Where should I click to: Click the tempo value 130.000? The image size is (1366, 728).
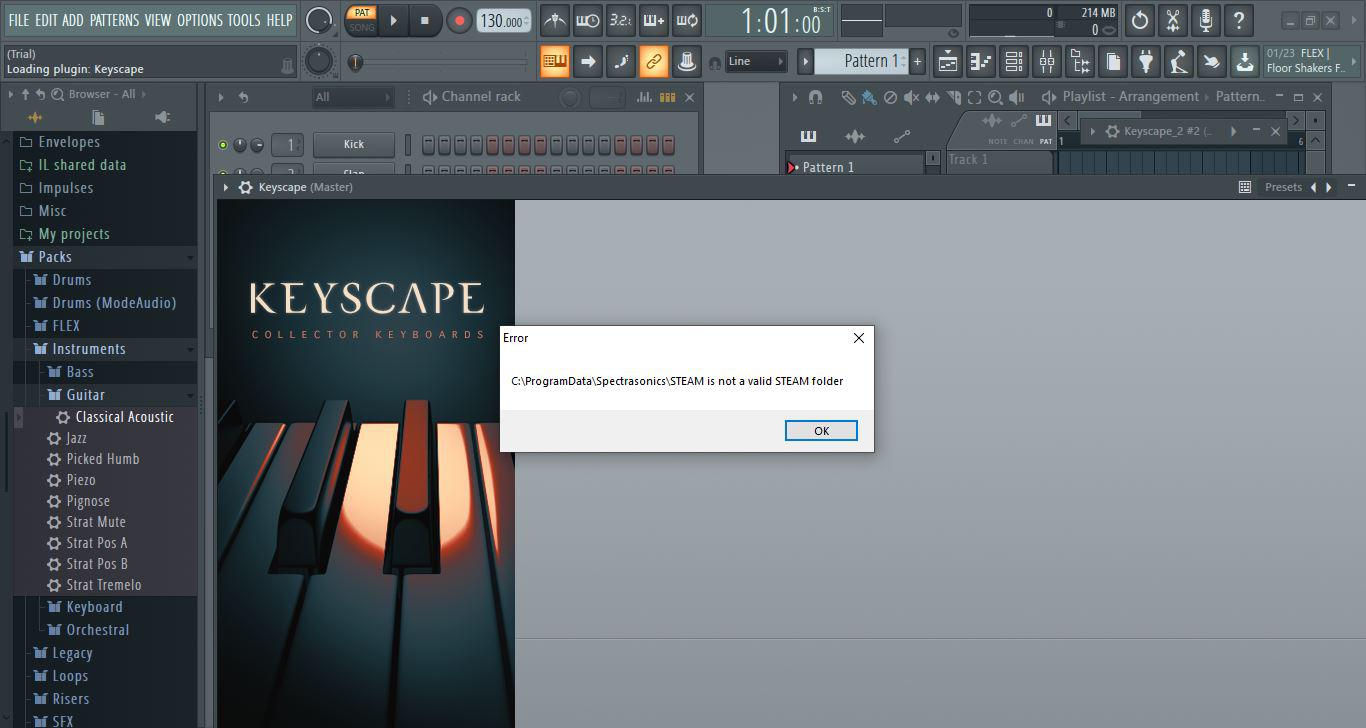point(503,21)
